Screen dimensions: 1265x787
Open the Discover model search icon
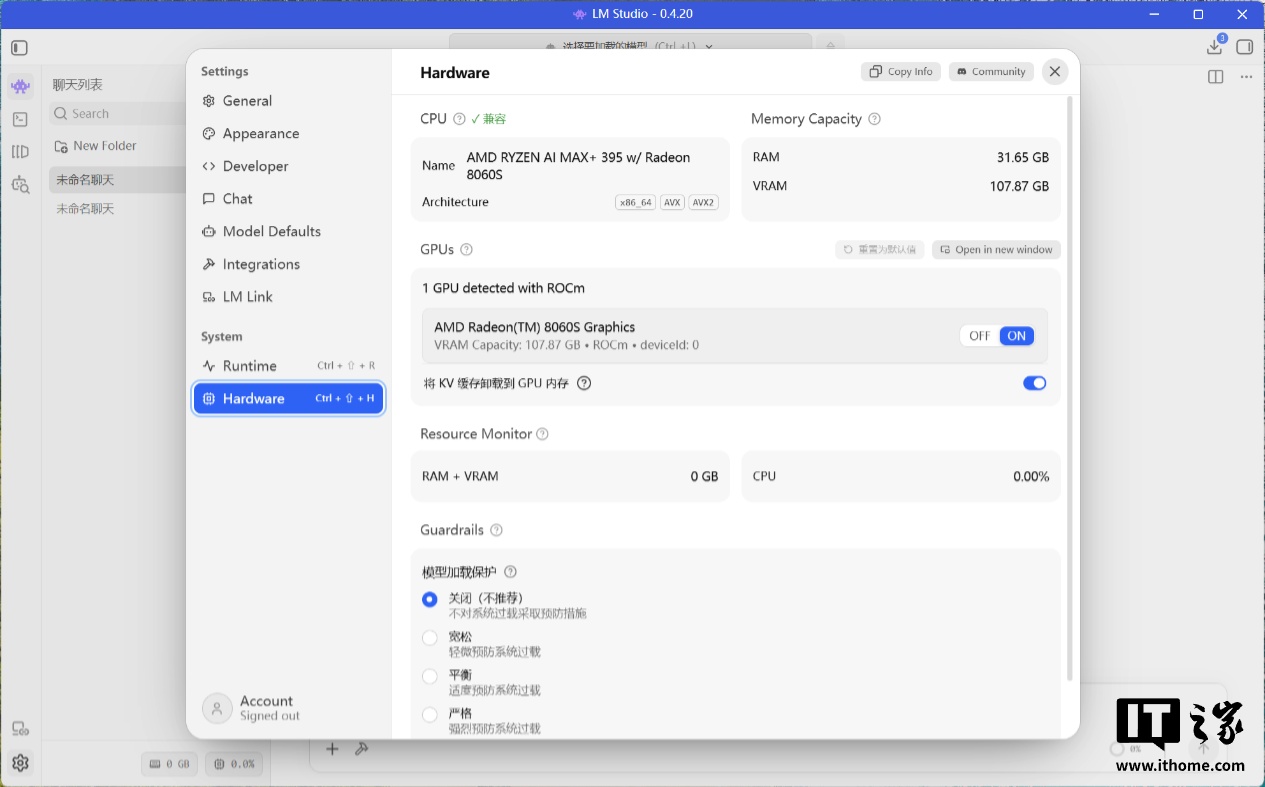point(20,185)
